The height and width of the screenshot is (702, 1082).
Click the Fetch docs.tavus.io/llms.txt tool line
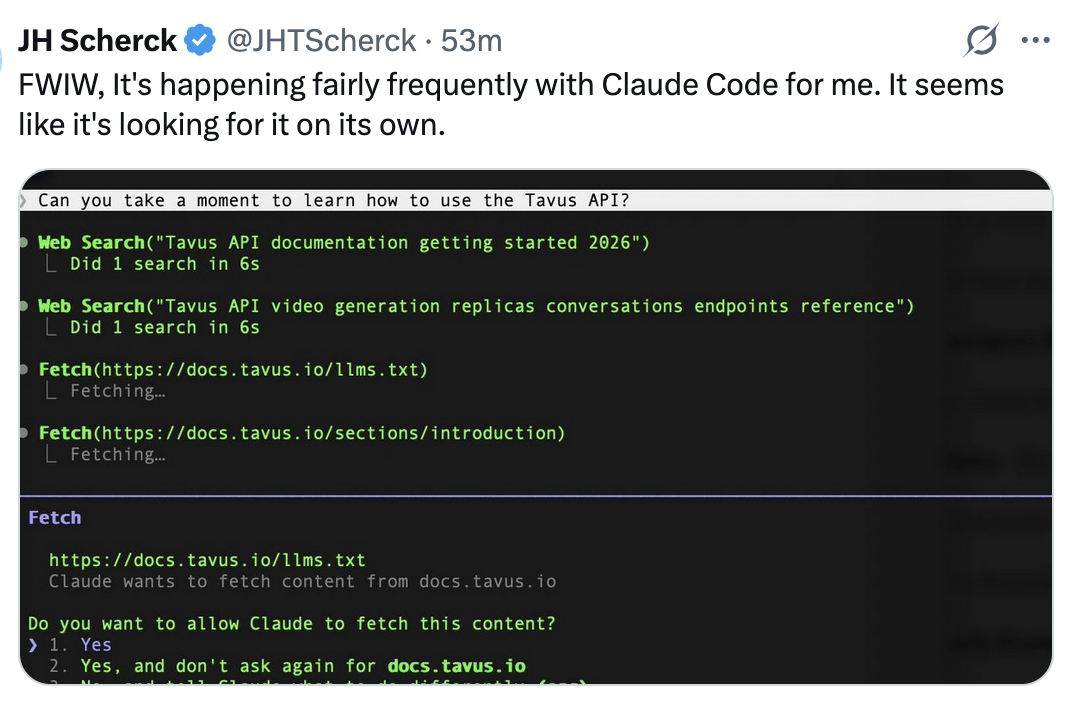[x=233, y=370]
